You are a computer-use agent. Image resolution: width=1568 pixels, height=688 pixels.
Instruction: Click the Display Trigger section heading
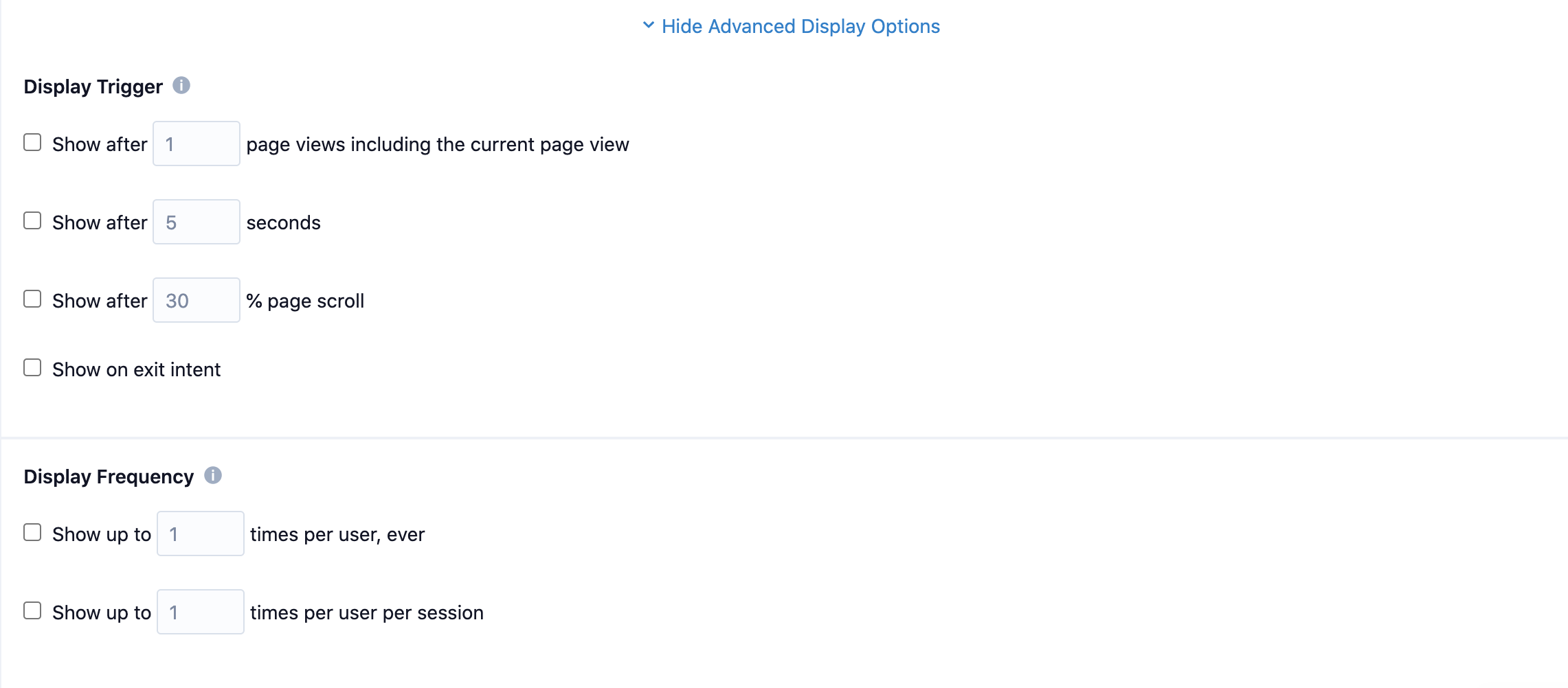(x=92, y=86)
